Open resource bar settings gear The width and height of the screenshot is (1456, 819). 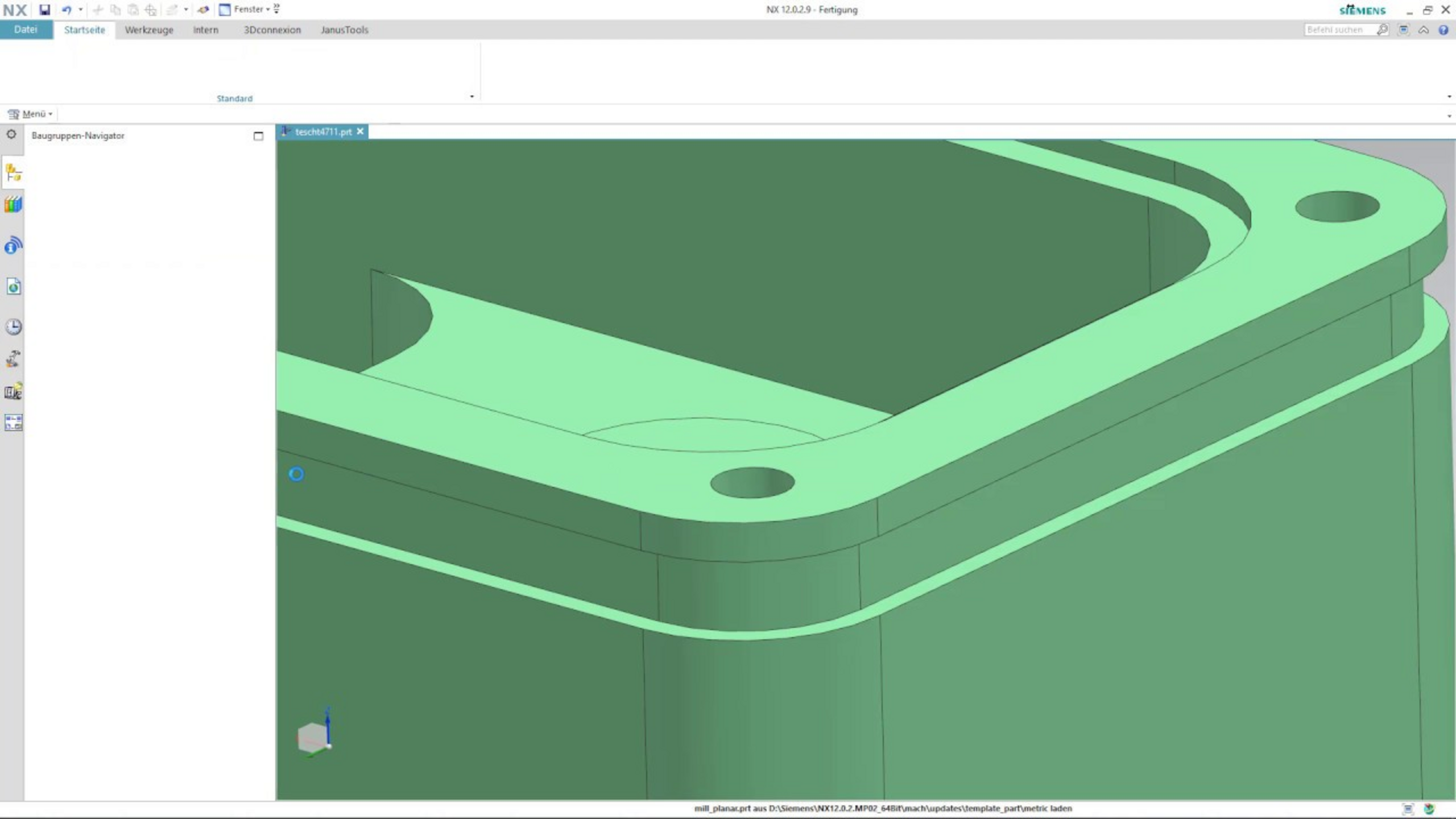pyautogui.click(x=11, y=134)
